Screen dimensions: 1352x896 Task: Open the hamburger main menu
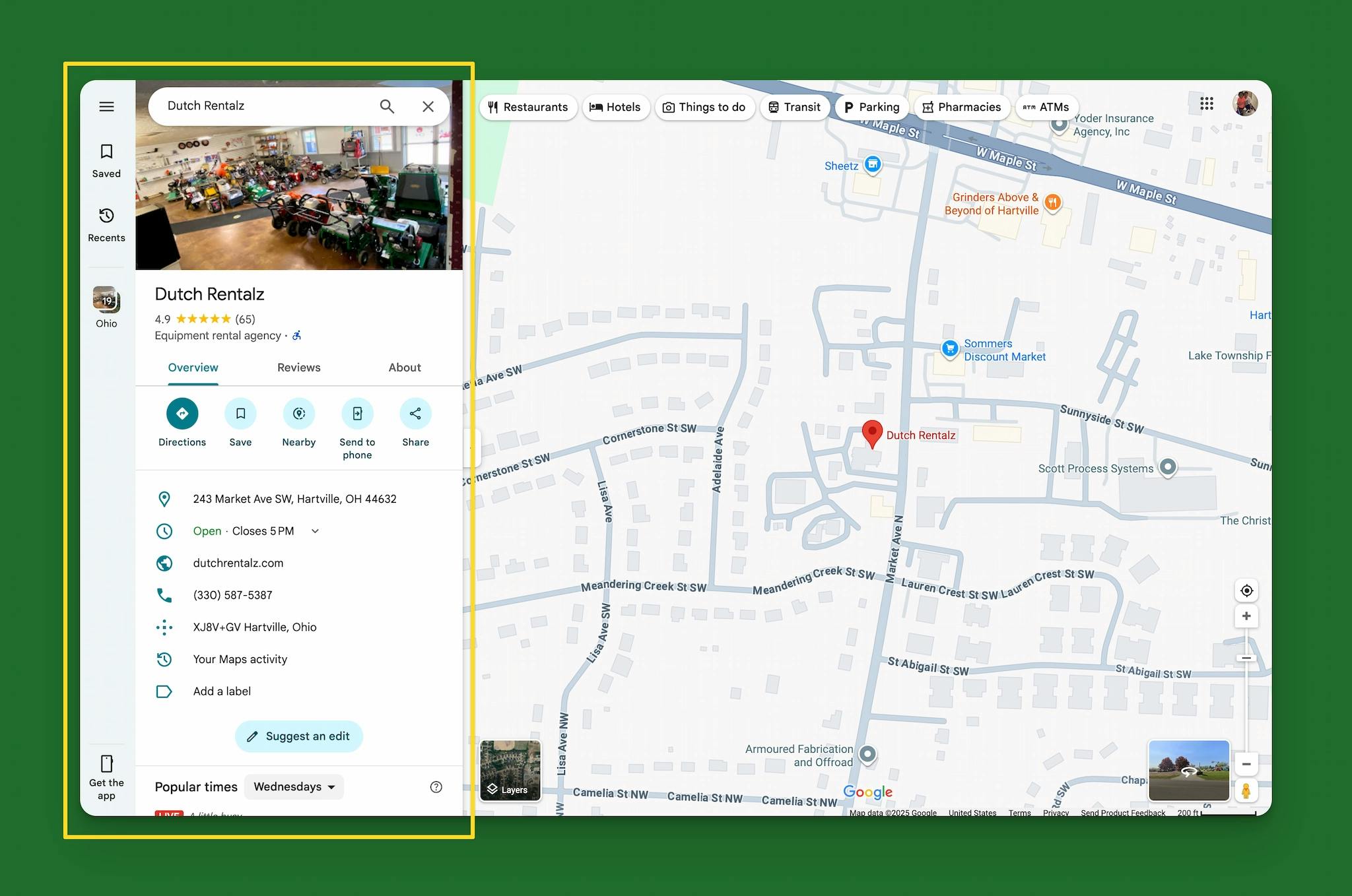tap(106, 106)
